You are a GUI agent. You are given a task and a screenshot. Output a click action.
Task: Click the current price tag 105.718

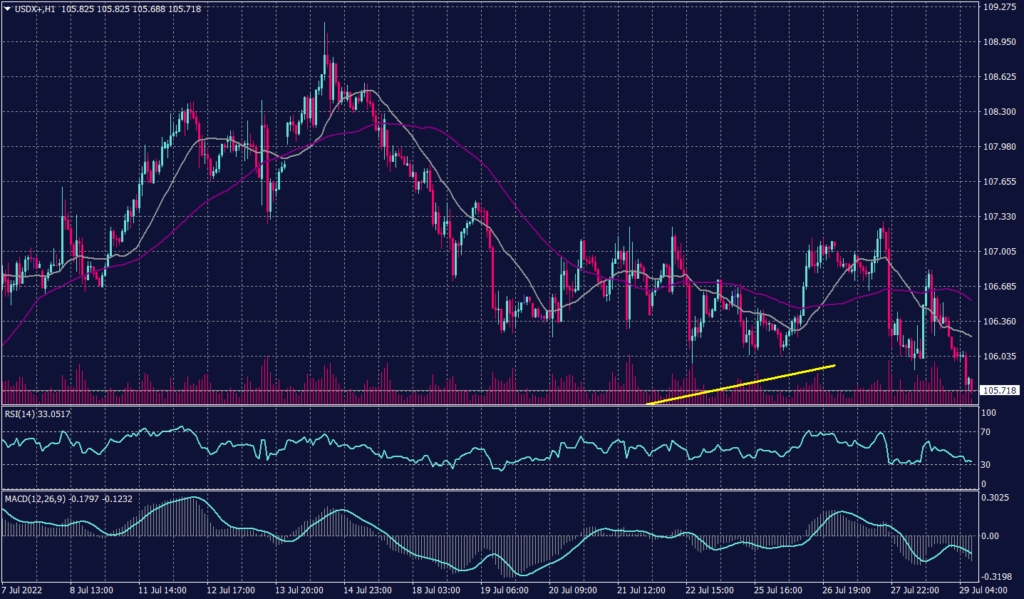click(998, 391)
